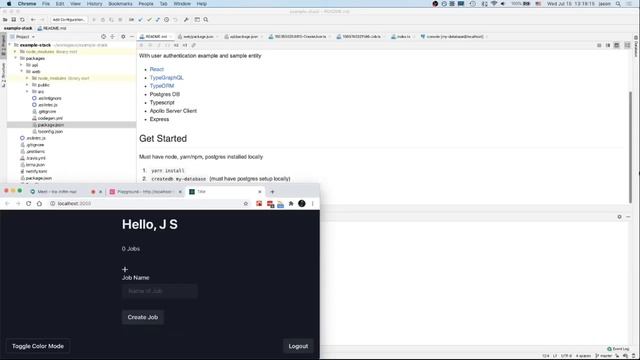Expand the api folder

pos(21,65)
